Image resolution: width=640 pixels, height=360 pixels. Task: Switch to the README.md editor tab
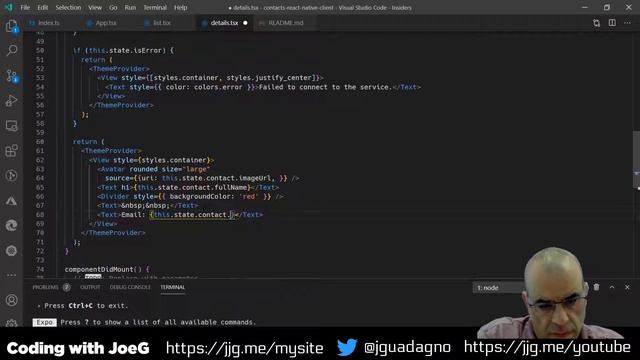(286, 23)
